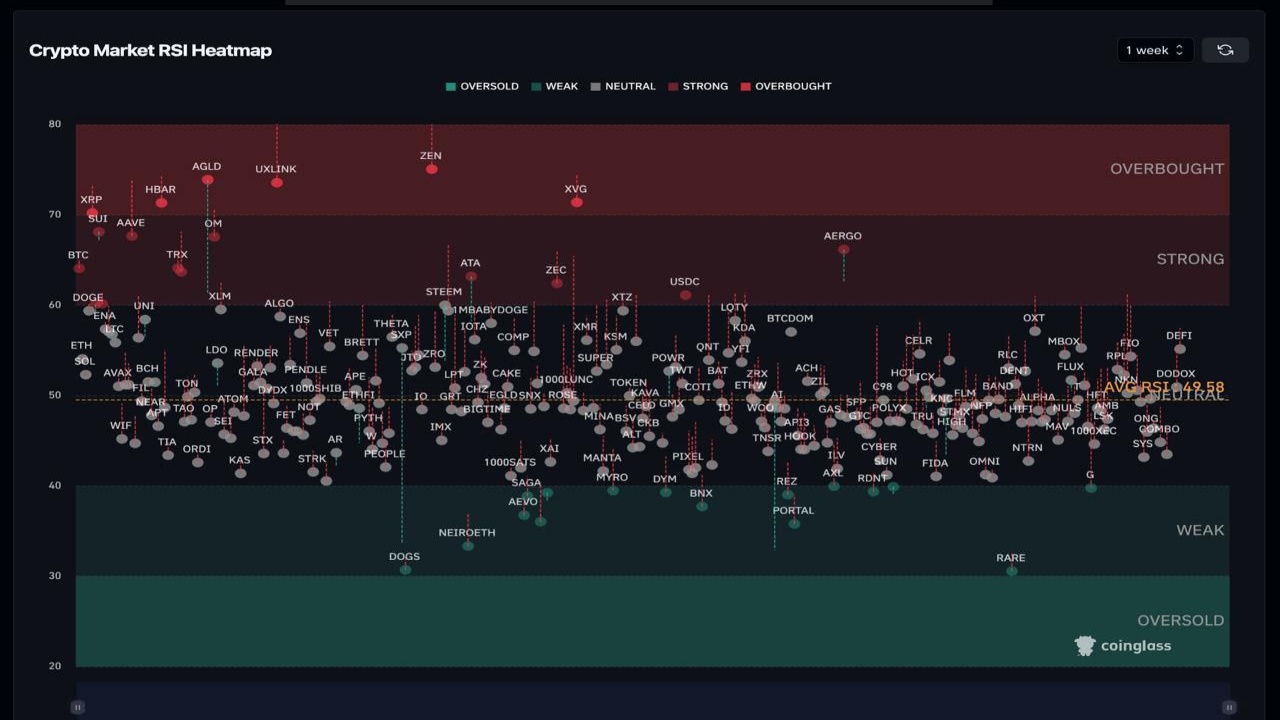Select the ATA data point
The width and height of the screenshot is (1280, 720).
pyautogui.click(x=470, y=276)
